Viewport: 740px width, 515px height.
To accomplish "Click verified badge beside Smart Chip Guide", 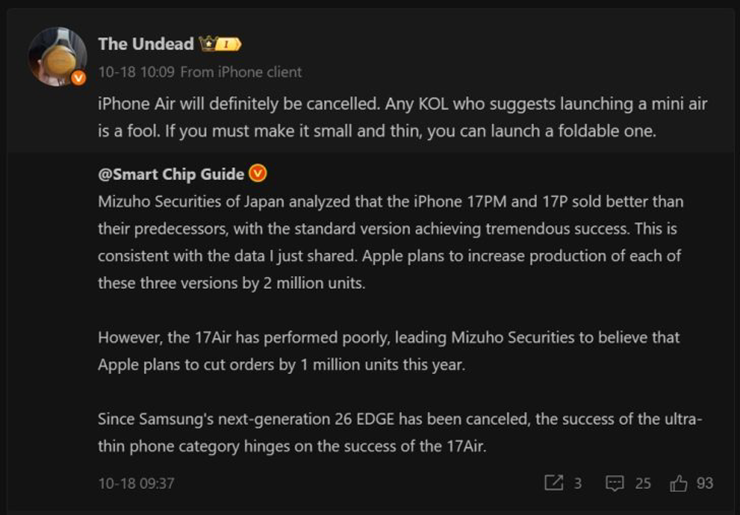I will pos(258,174).
